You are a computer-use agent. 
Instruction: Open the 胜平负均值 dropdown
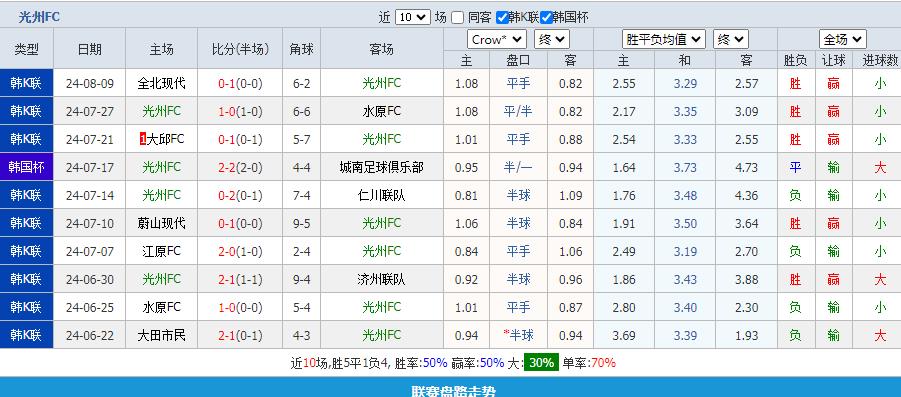(664, 40)
